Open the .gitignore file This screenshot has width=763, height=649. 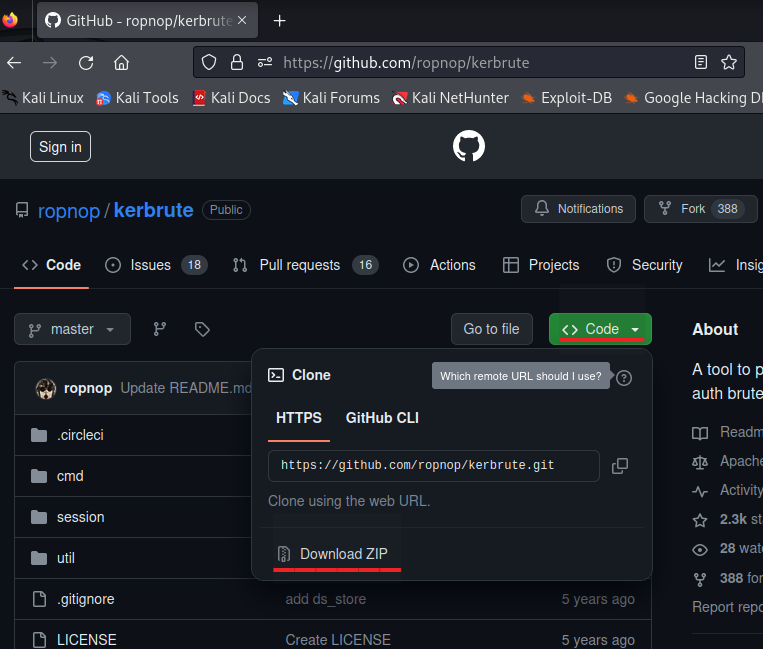[86, 599]
